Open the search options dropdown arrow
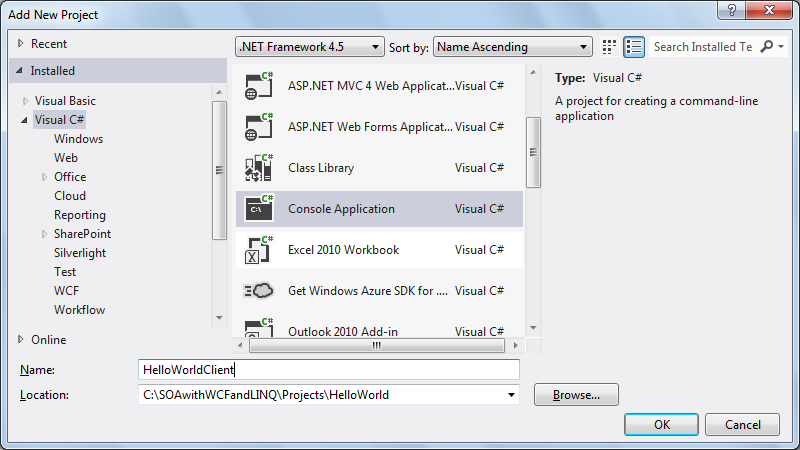Viewport: 800px width, 450px height. [x=781, y=46]
